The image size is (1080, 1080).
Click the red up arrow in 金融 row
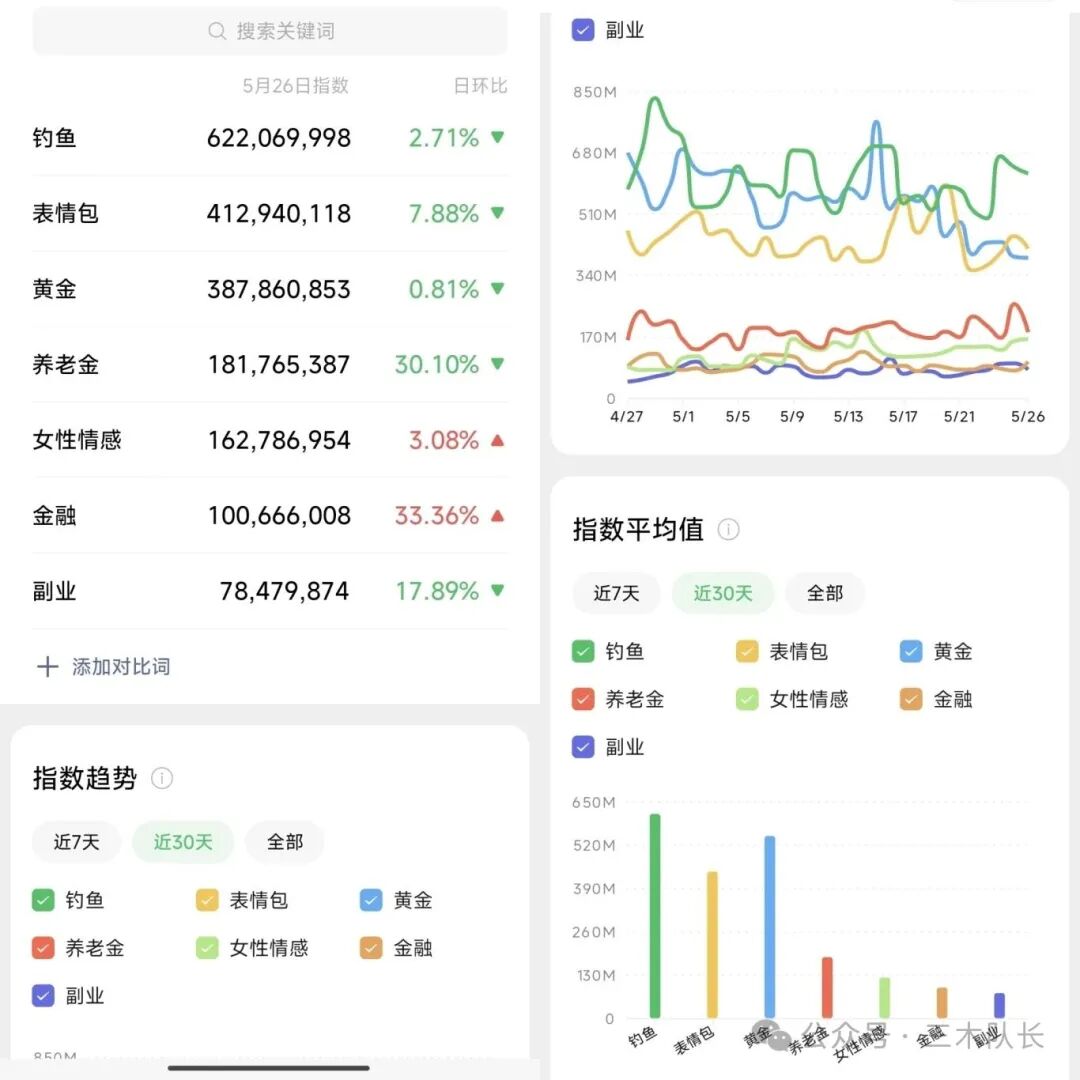pyautogui.click(x=498, y=516)
